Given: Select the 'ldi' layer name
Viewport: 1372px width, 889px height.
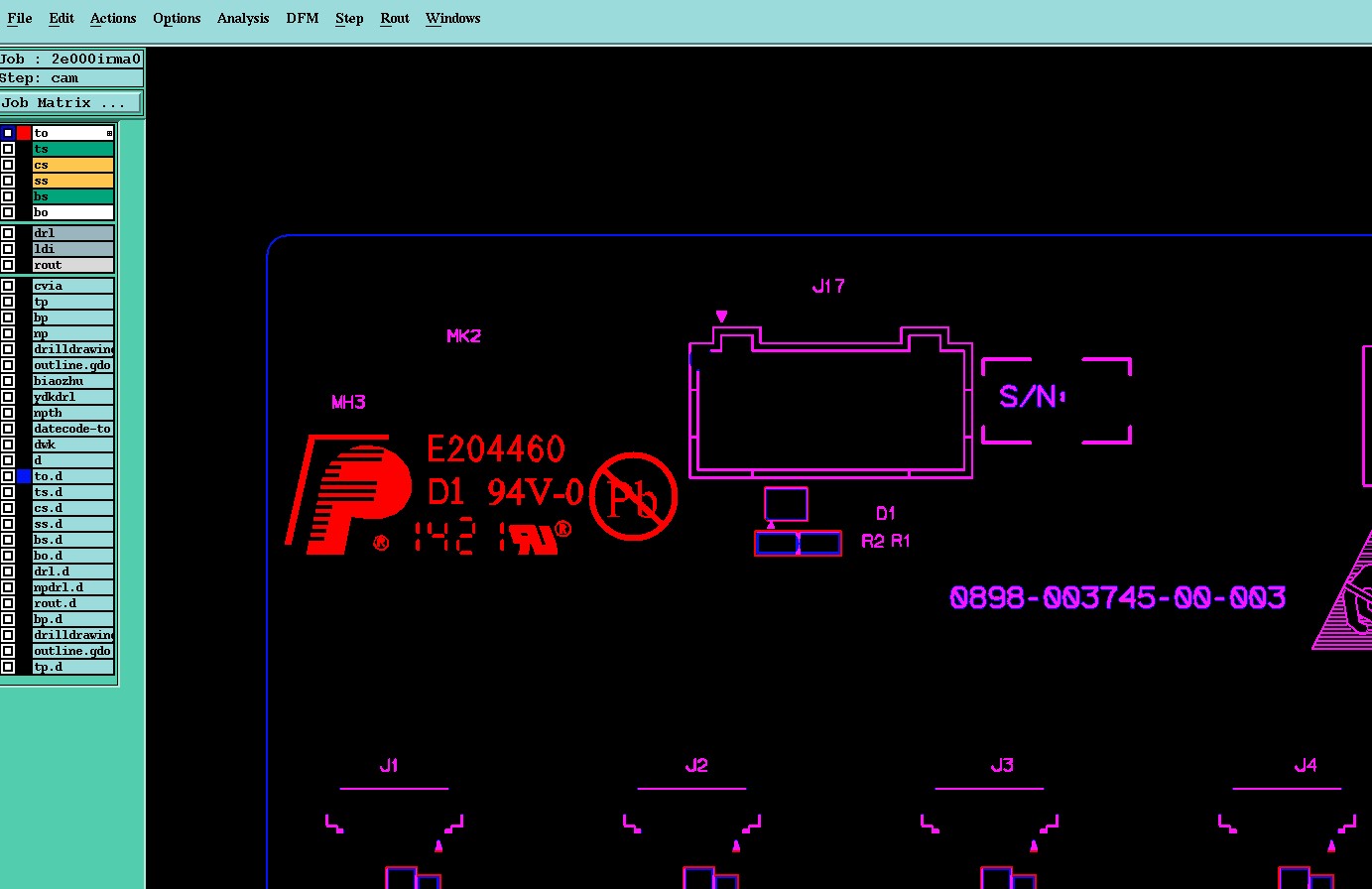Looking at the screenshot, I should tap(73, 249).
